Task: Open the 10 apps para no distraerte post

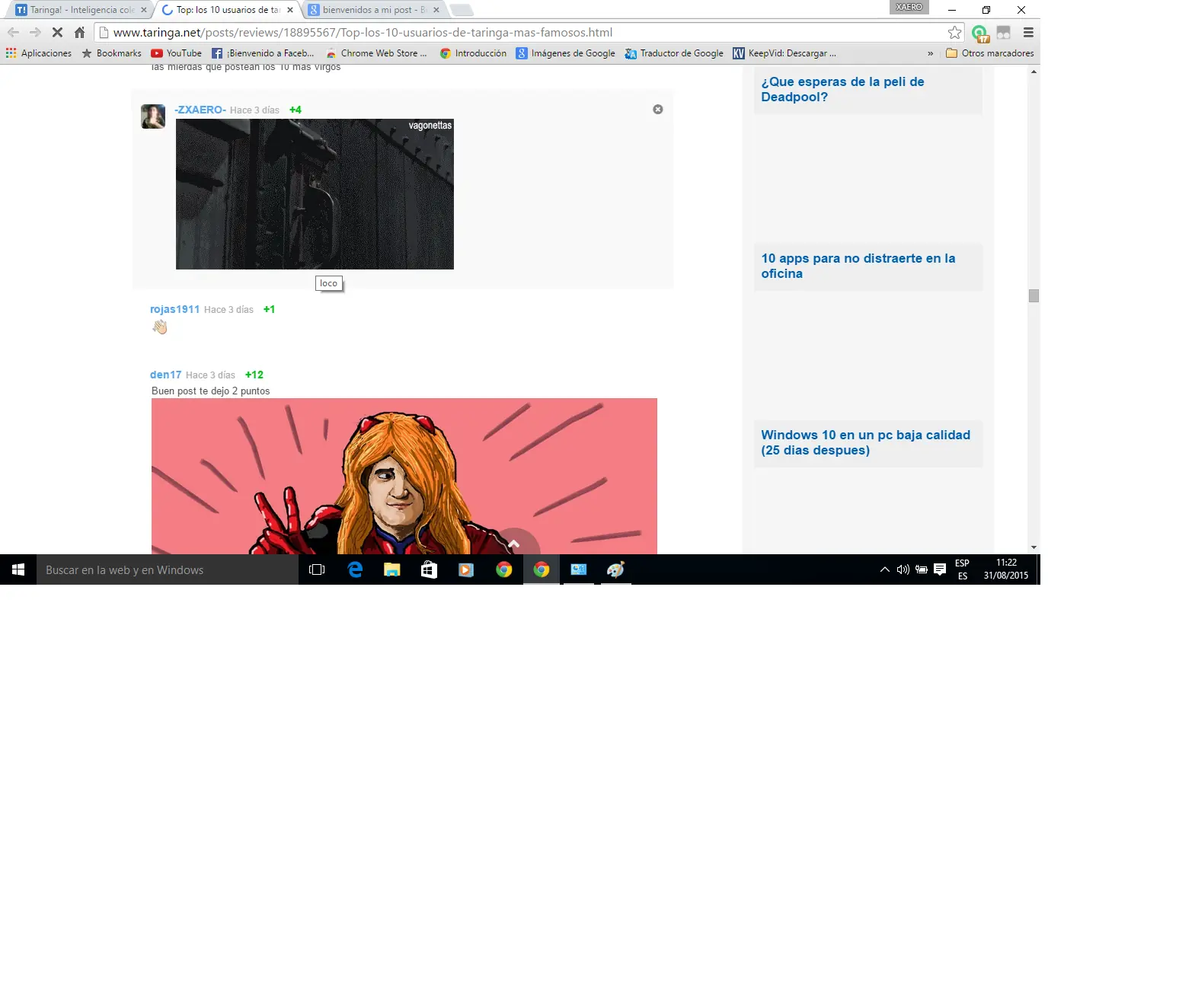Action: click(x=858, y=266)
